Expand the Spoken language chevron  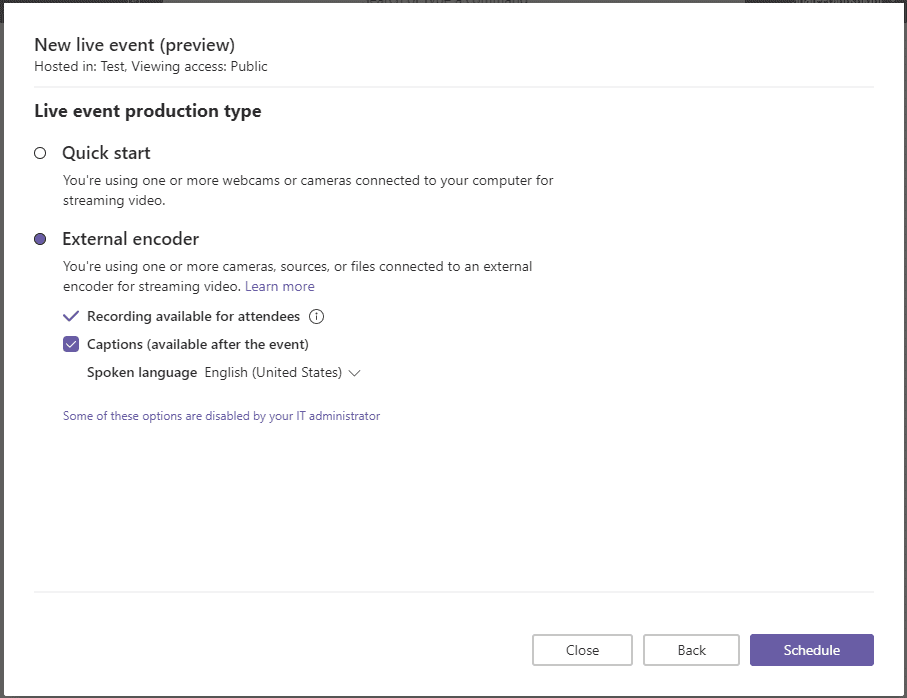pos(355,373)
